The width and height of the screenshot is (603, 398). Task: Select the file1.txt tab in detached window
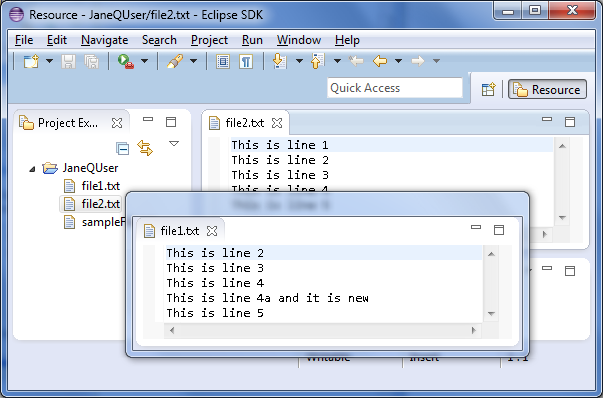[180, 231]
